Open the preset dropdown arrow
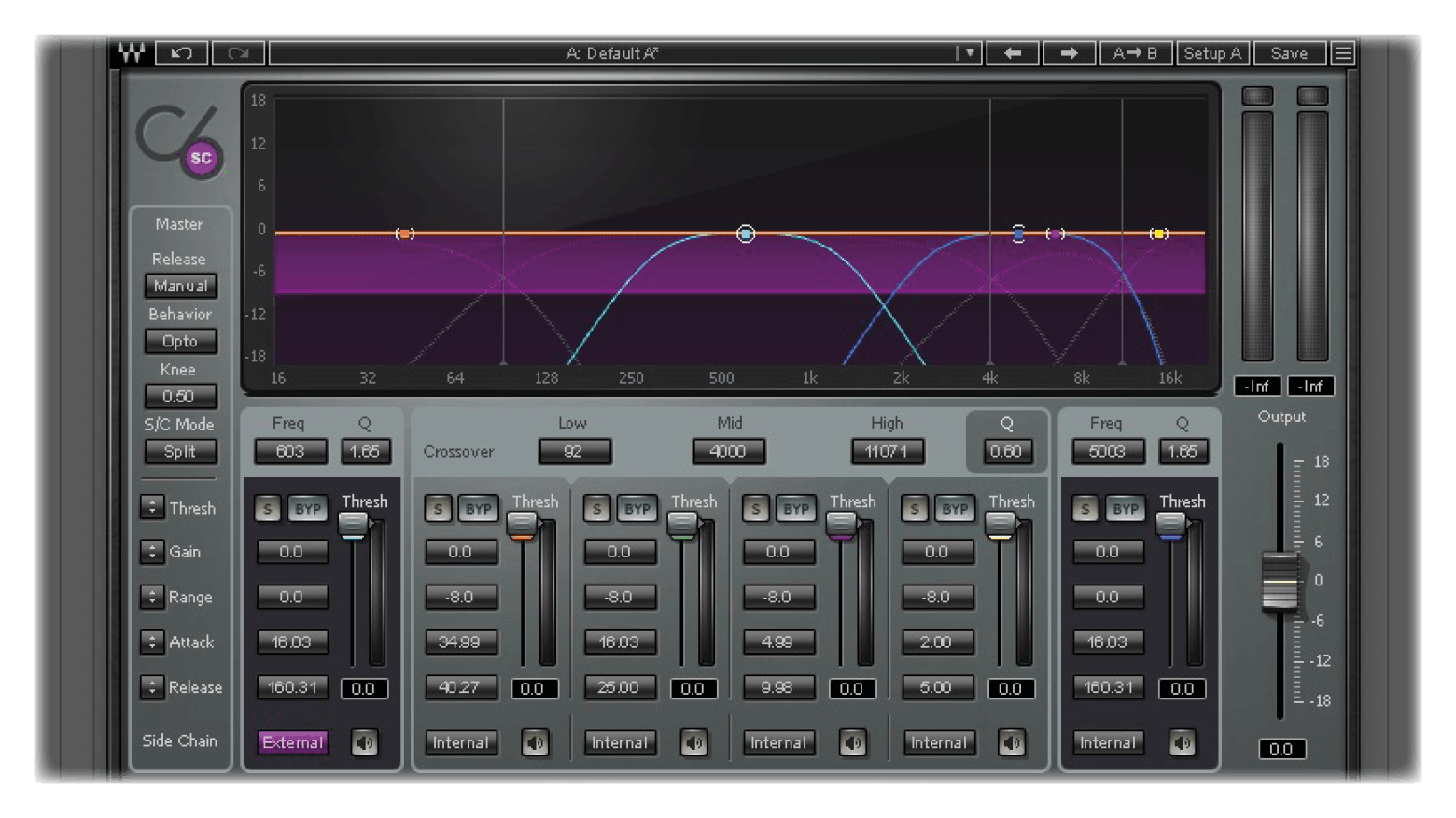This screenshot has width=1456, height=818. click(x=969, y=53)
